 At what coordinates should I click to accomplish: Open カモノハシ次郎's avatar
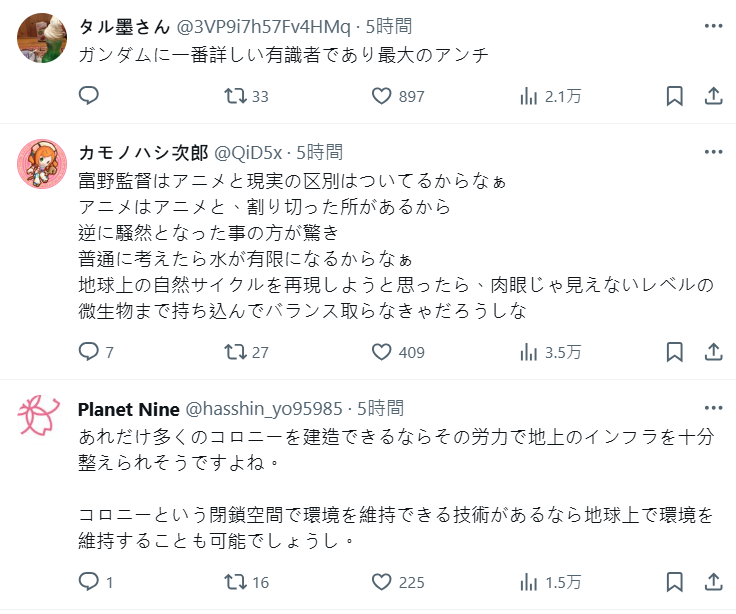pos(43,165)
